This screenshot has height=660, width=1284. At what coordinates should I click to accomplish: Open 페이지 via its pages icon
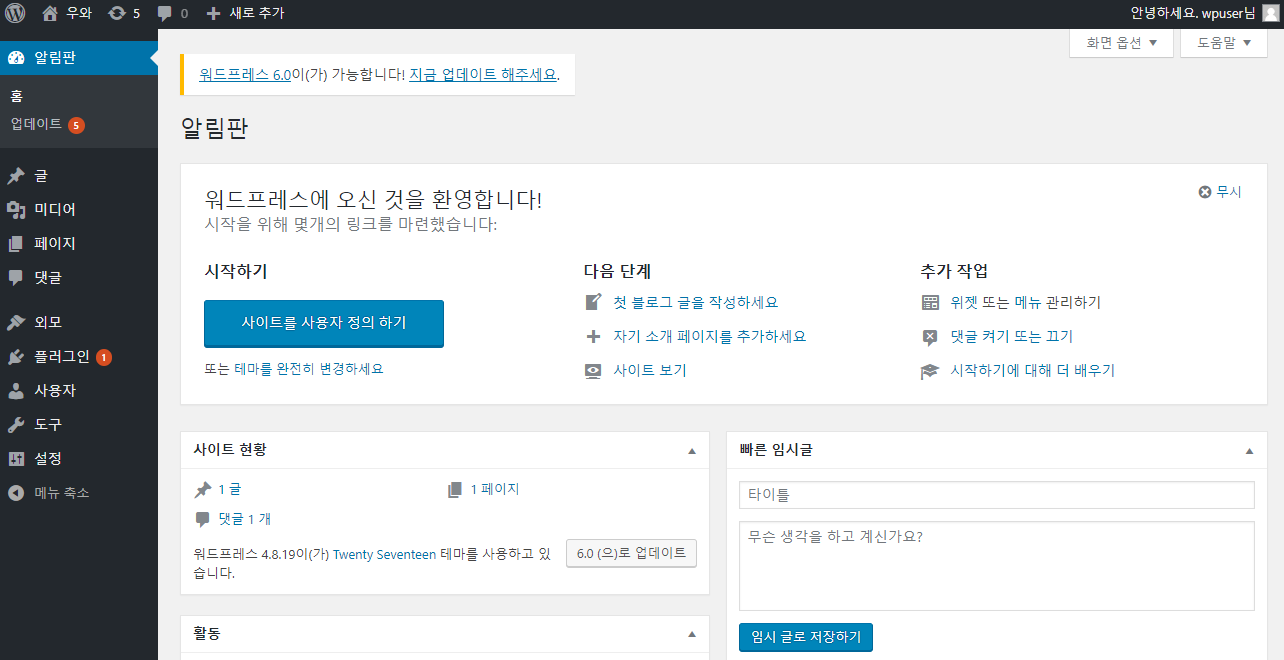tap(16, 244)
